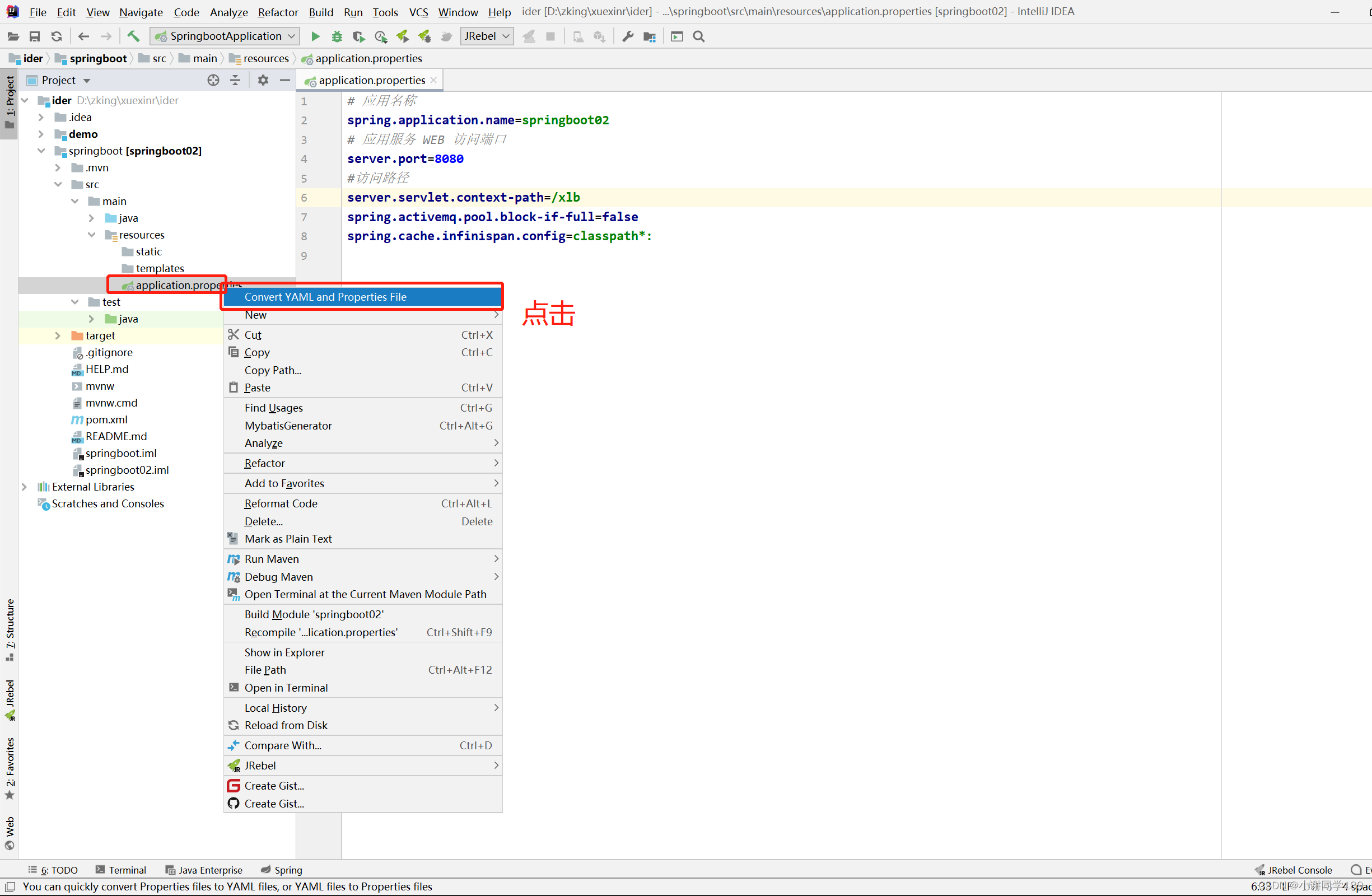Open Search Everywhere magnifier icon
This screenshot has height=896, width=1372.
pyautogui.click(x=699, y=36)
